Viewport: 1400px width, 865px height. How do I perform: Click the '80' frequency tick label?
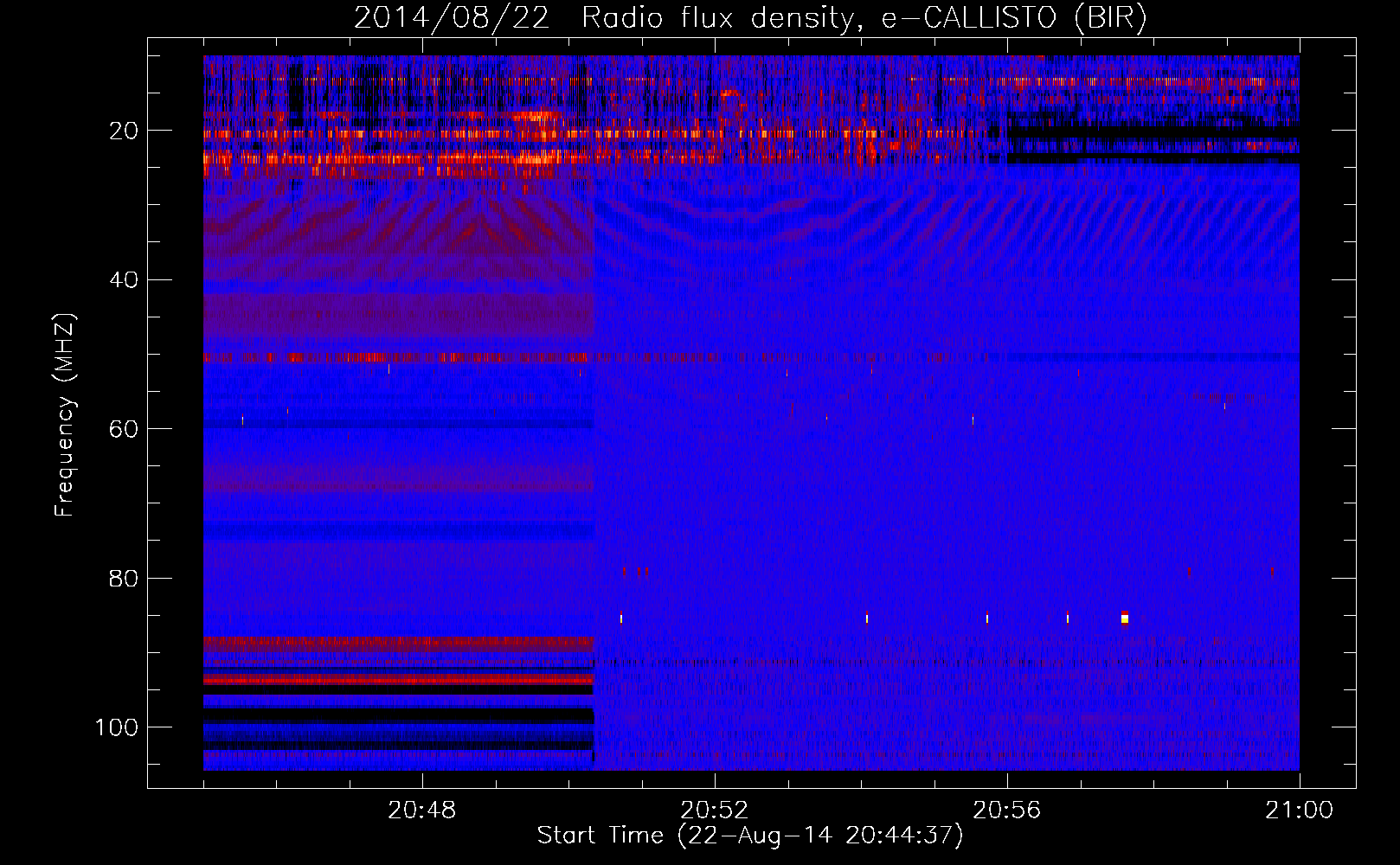tap(124, 578)
